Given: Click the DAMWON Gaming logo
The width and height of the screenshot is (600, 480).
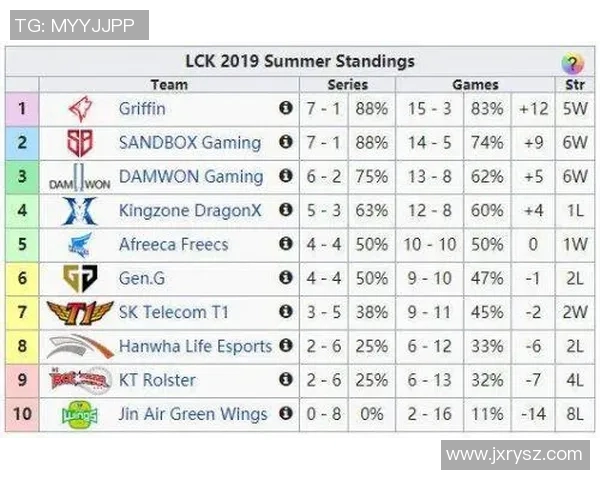Looking at the screenshot, I should [x=79, y=178].
